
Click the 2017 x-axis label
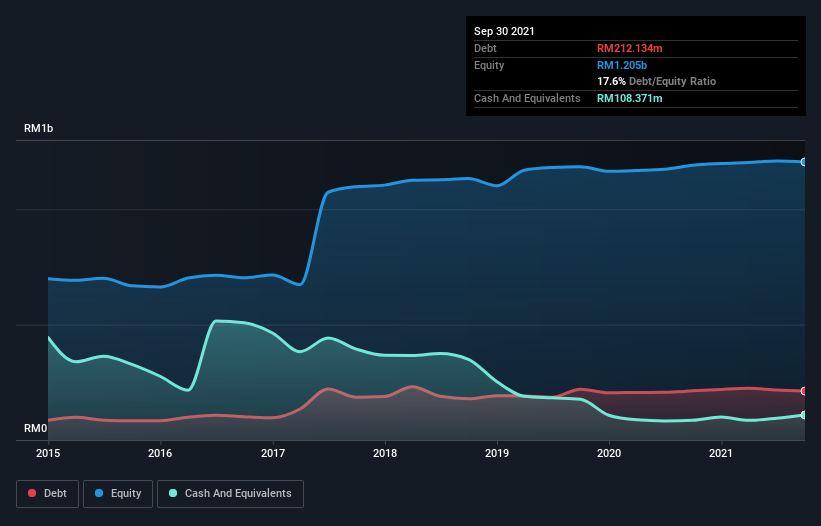tap(273, 453)
